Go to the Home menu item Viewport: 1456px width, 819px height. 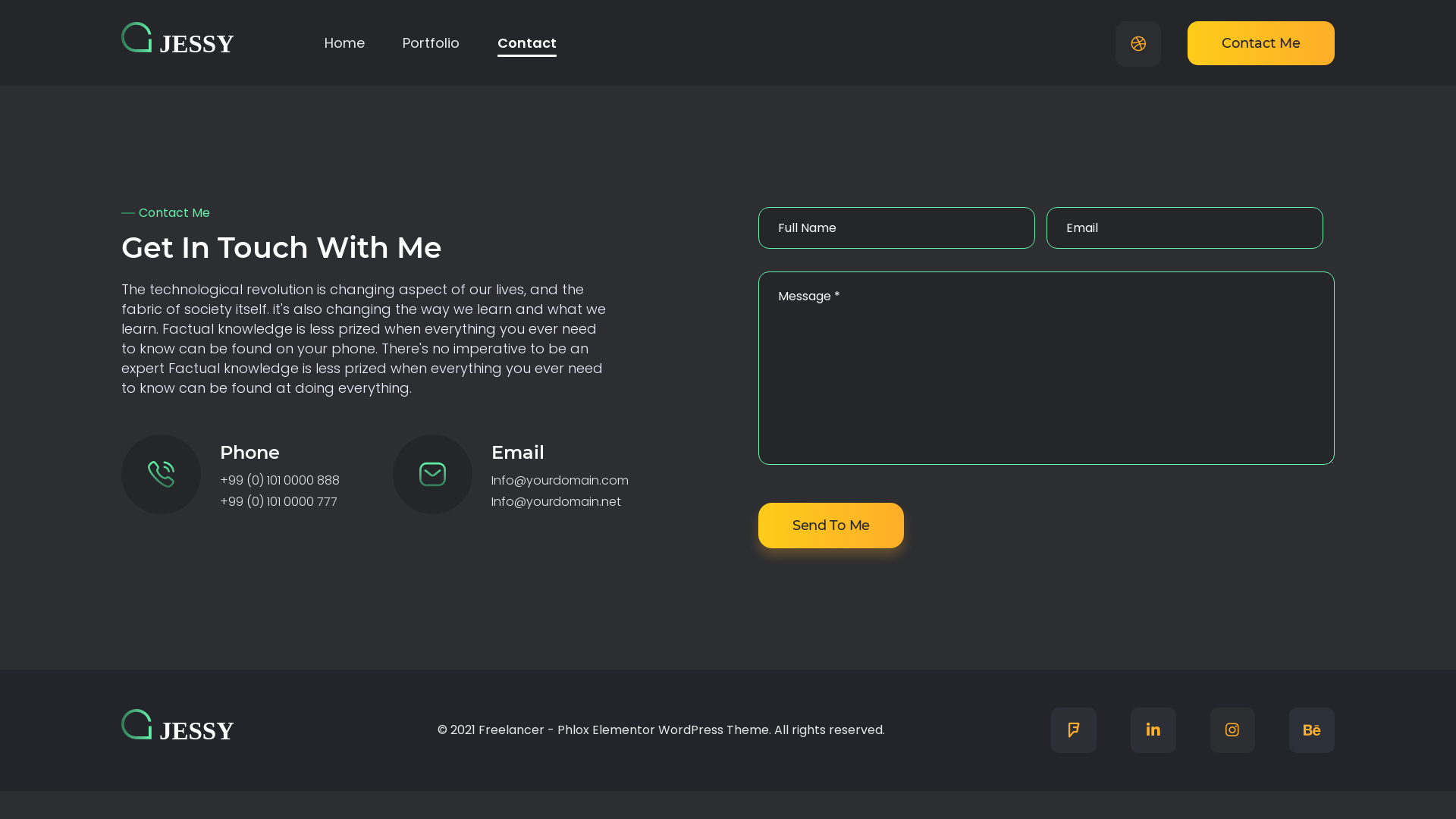coord(344,43)
